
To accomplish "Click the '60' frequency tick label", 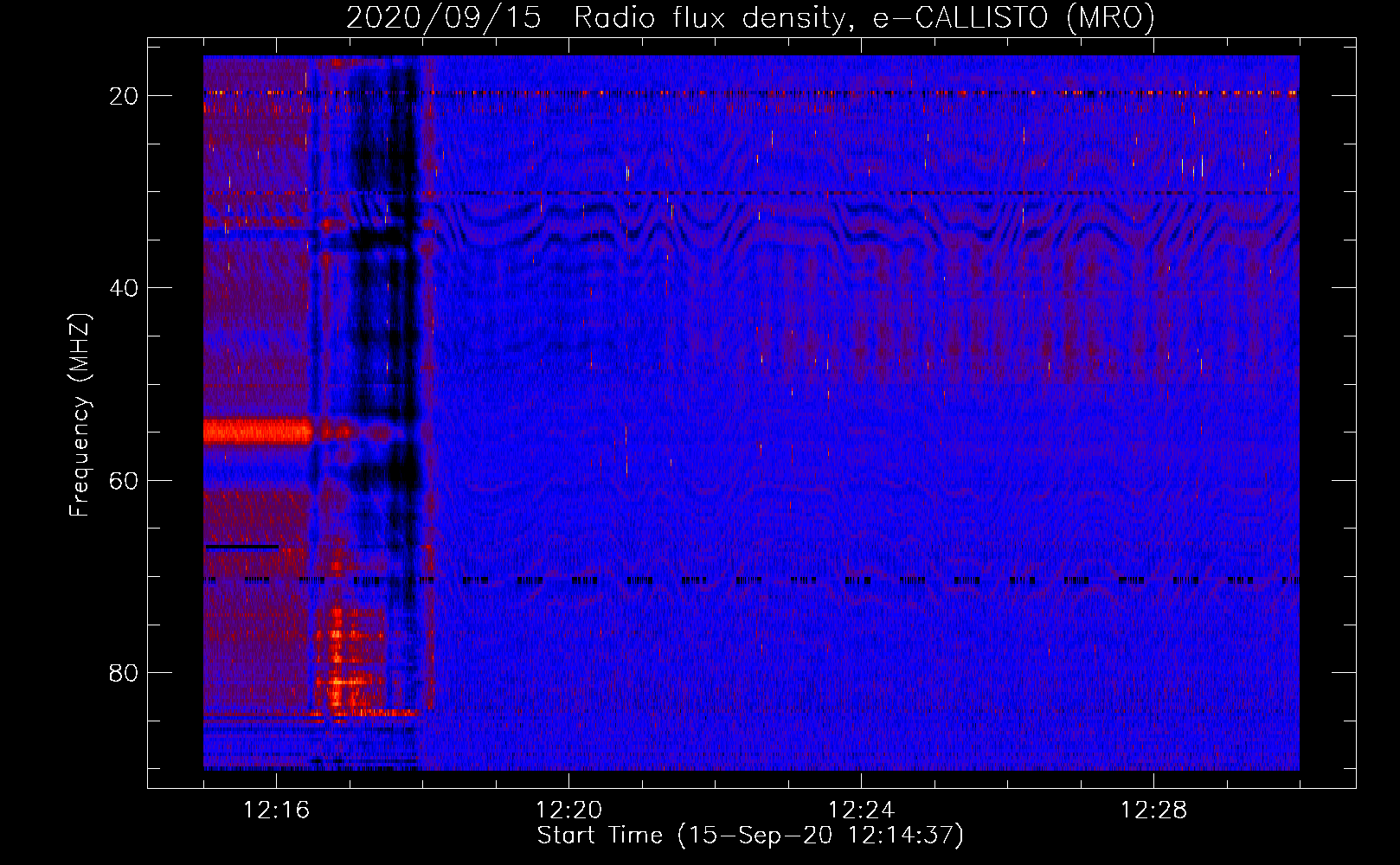I will pyautogui.click(x=124, y=480).
